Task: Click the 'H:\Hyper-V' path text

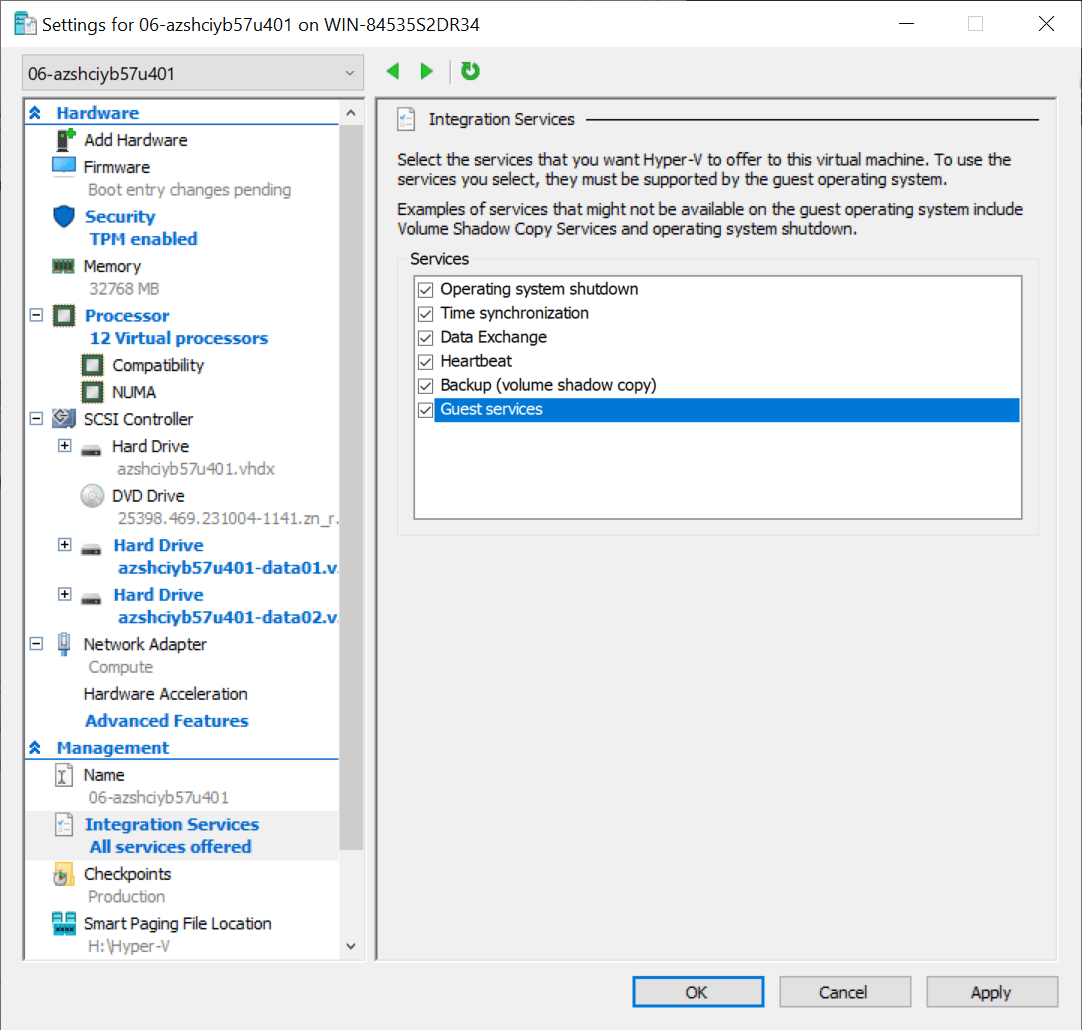Action: (129, 946)
